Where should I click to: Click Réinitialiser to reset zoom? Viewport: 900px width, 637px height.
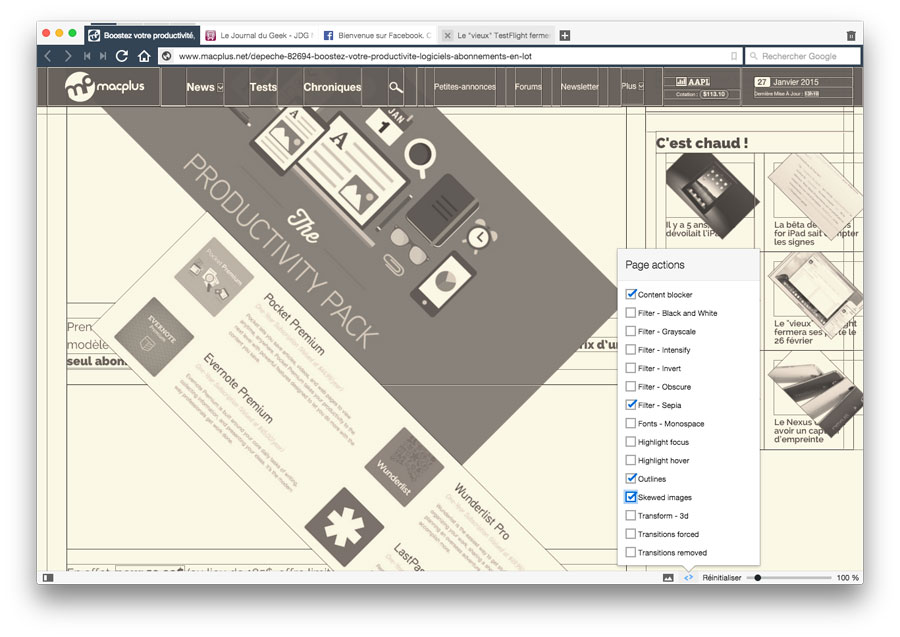click(721, 578)
